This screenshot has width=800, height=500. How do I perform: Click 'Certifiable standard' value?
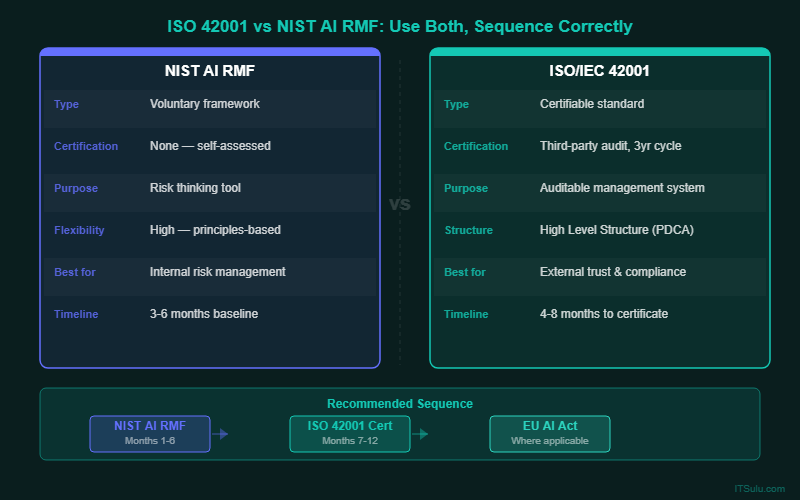point(592,104)
